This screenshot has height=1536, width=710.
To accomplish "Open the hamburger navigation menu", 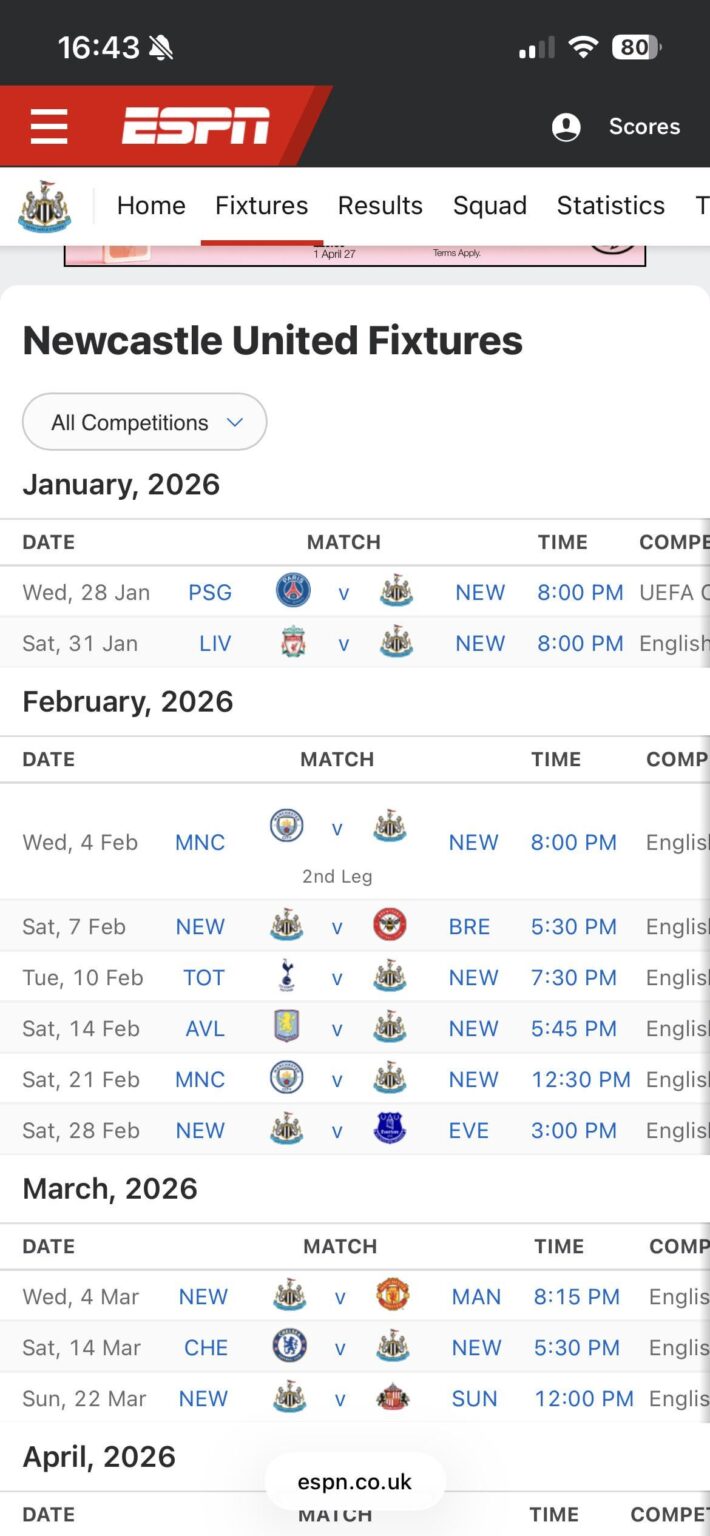I will 49,126.
